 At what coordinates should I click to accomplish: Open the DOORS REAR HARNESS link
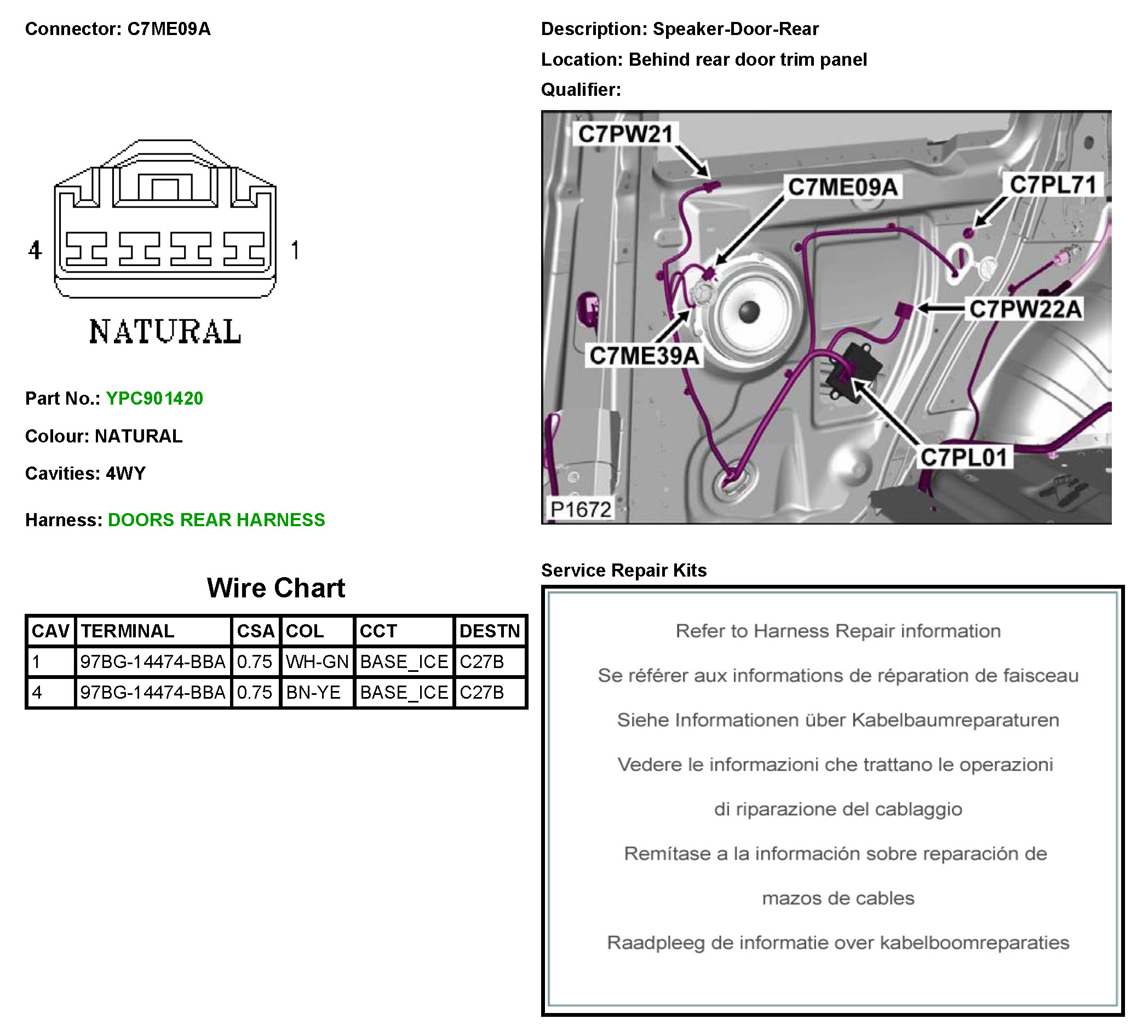coord(216,520)
